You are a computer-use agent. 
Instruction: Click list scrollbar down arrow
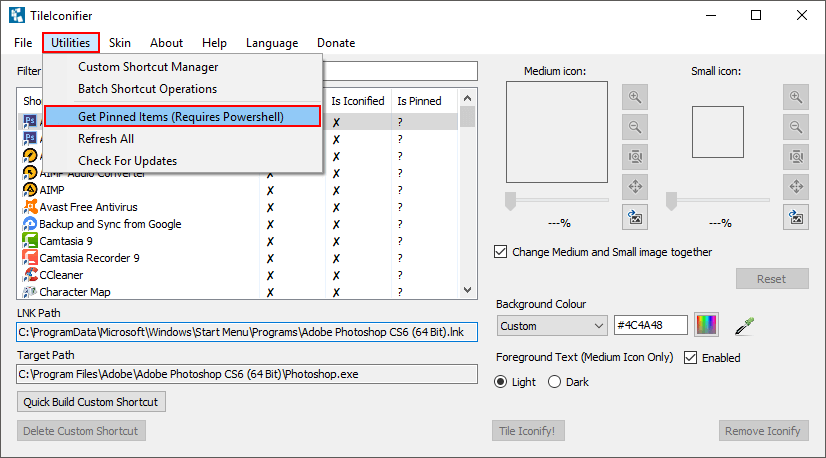[467, 290]
